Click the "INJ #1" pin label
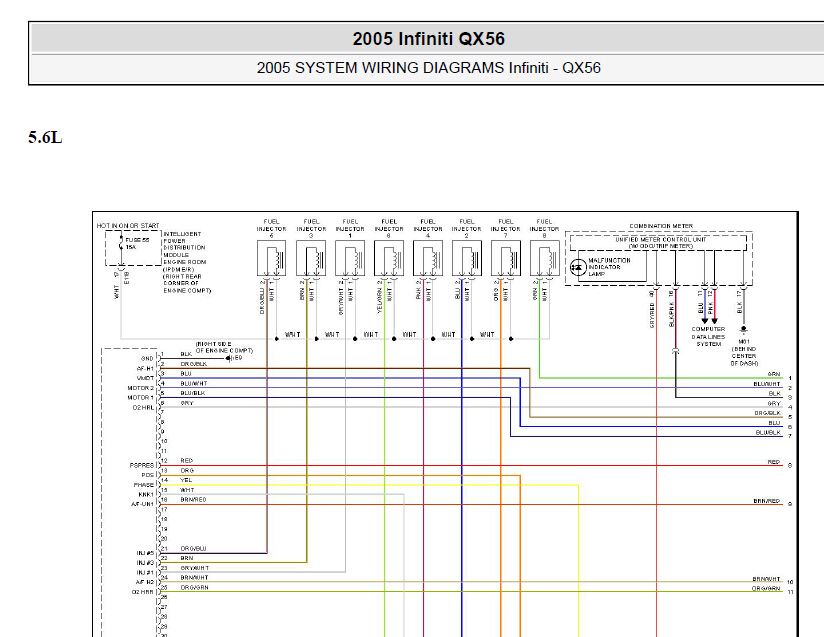The width and height of the screenshot is (824, 637). click(x=145, y=572)
